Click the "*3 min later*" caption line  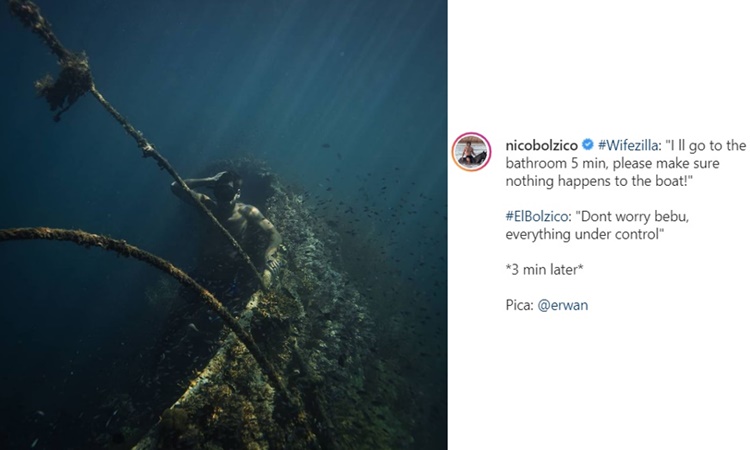click(544, 270)
